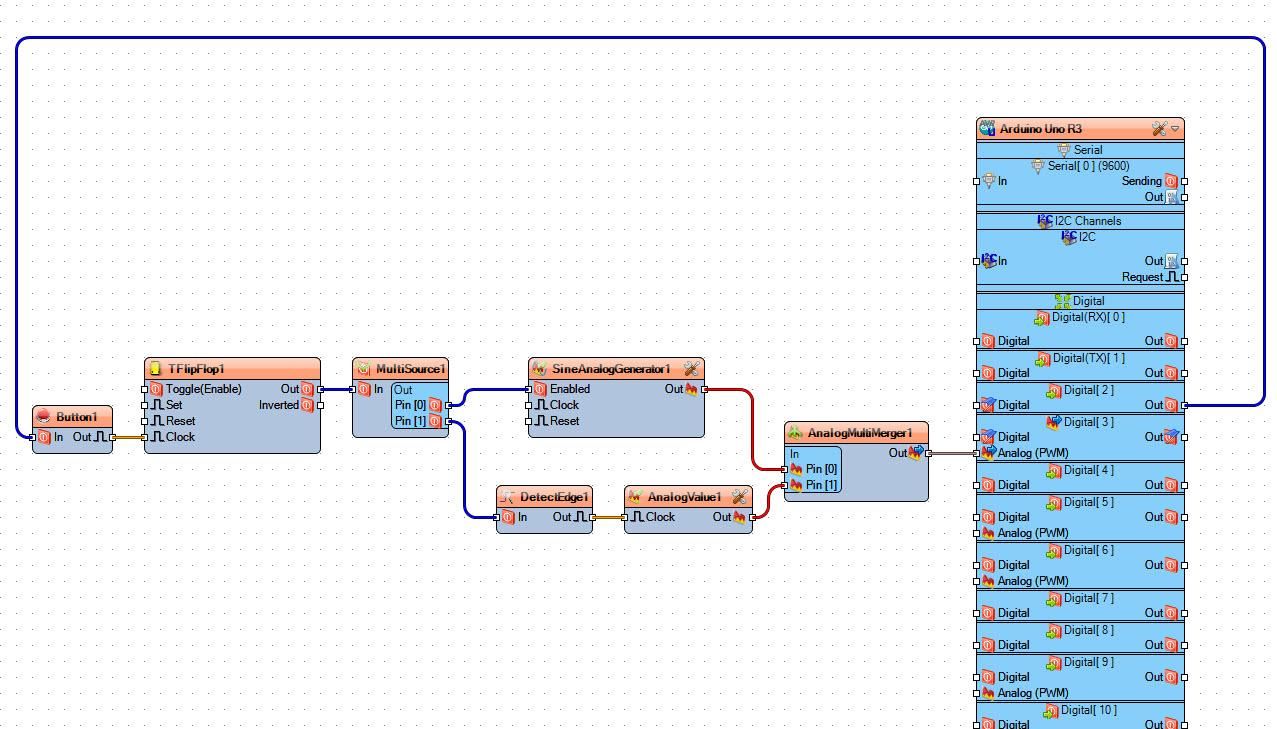
Task: Select the Serial[ 0 ] (9600) label
Action: 1088,166
